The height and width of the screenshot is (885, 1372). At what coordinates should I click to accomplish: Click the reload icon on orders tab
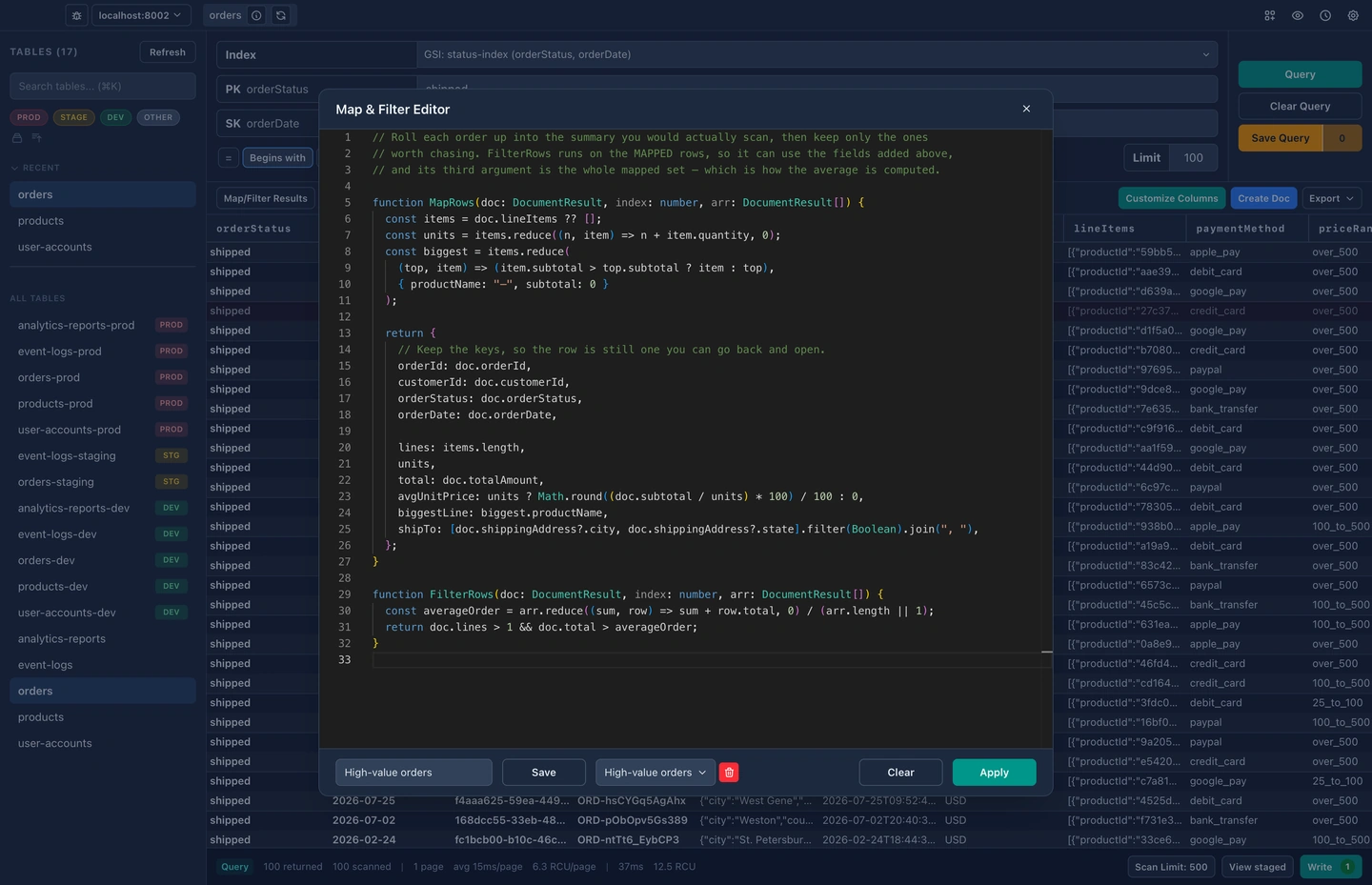tap(281, 15)
